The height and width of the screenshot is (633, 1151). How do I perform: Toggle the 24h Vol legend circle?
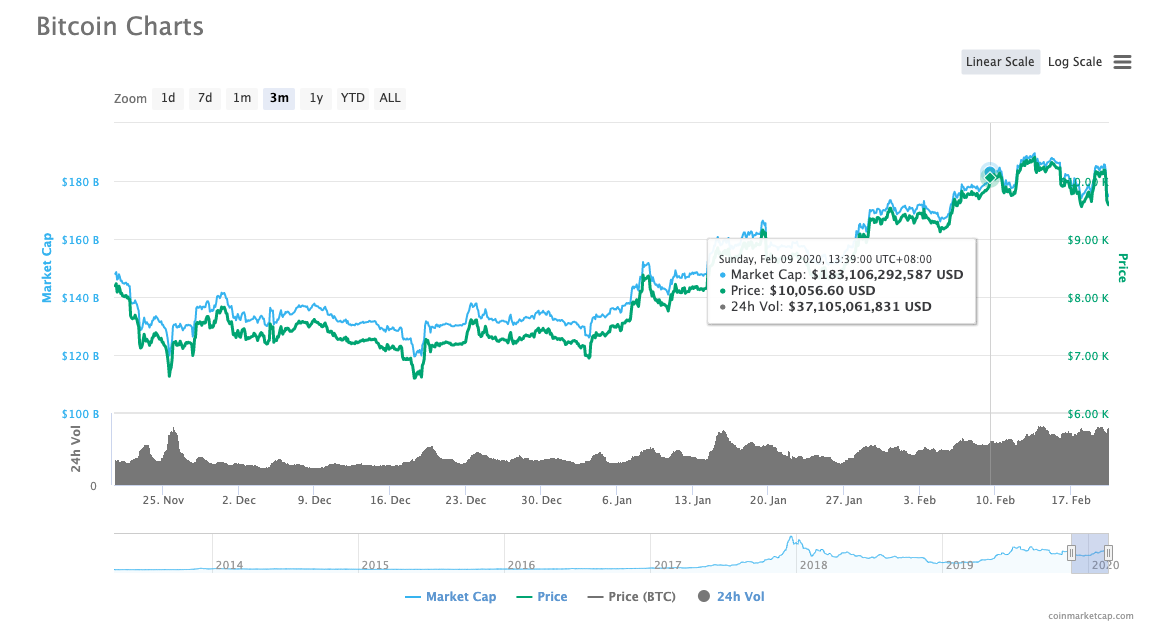click(703, 596)
